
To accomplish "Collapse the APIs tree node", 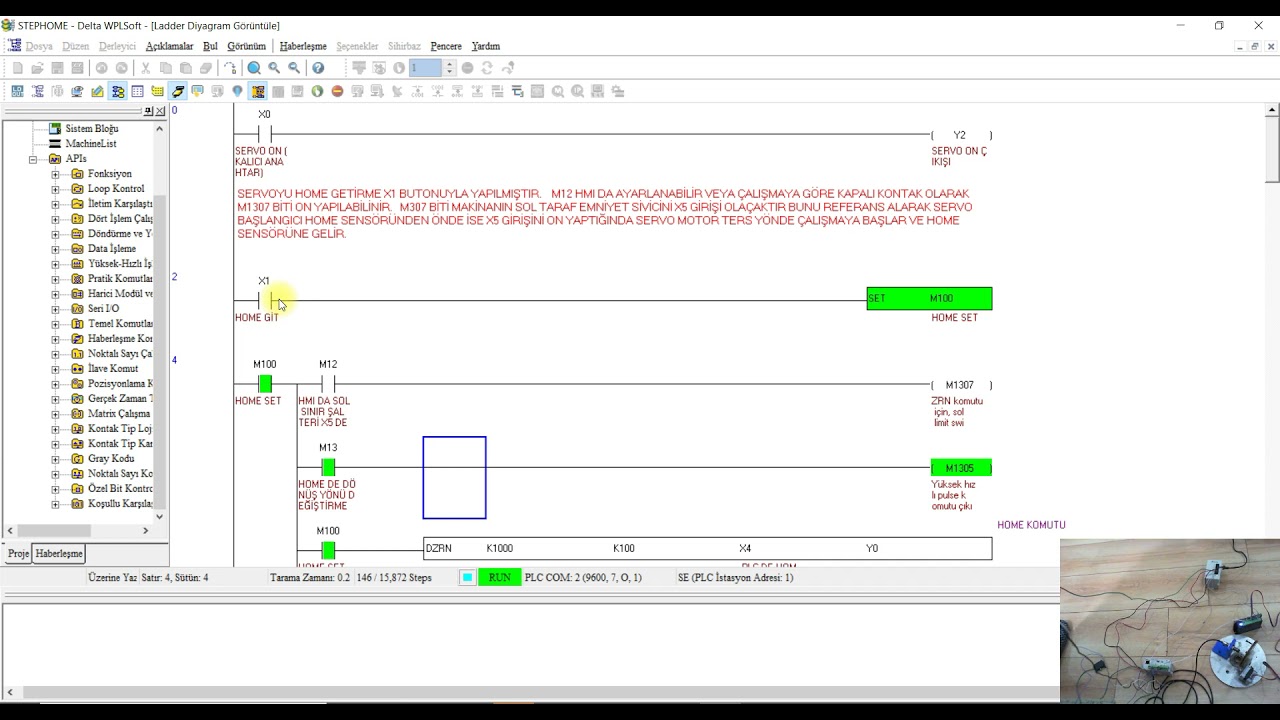I will [32, 158].
